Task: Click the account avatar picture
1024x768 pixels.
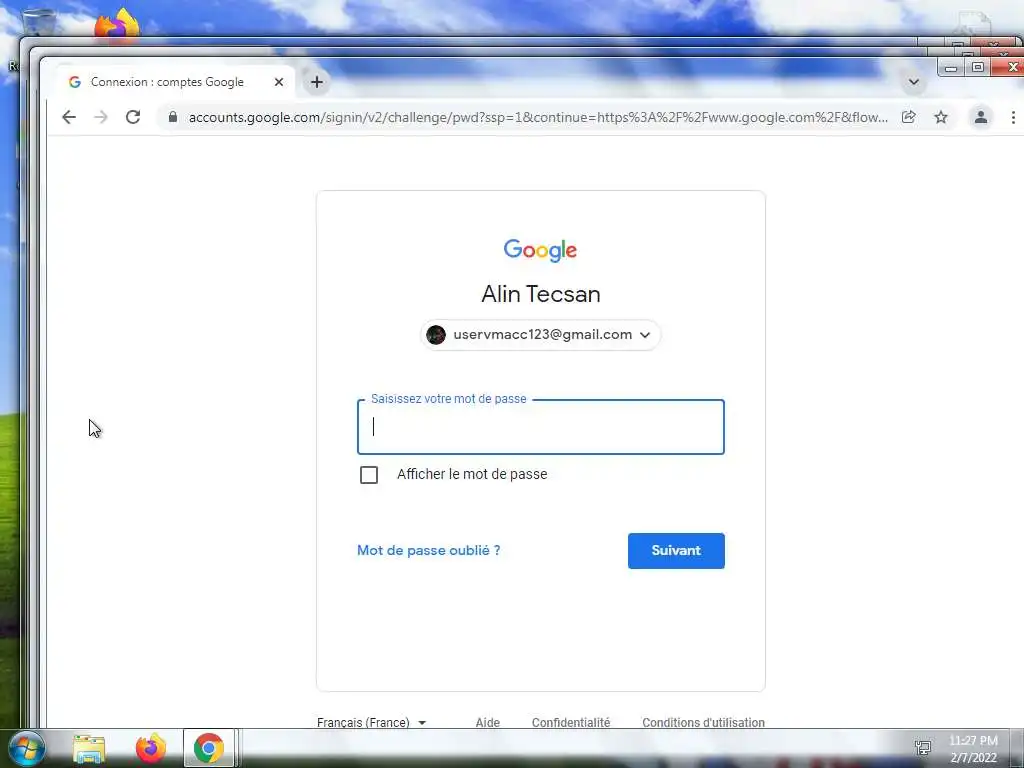Action: click(x=436, y=335)
